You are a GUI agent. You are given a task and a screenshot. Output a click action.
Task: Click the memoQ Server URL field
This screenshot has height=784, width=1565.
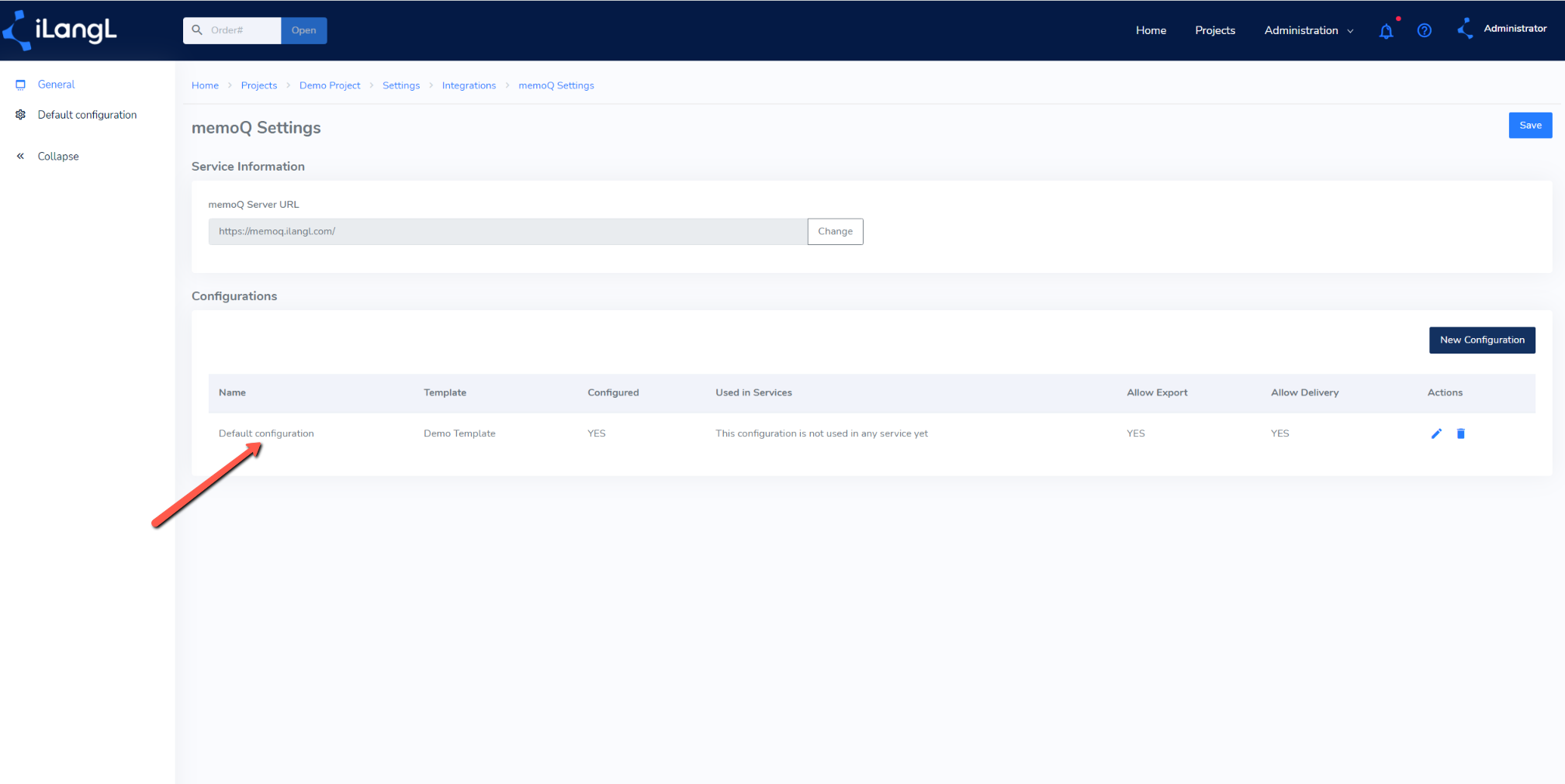click(x=507, y=231)
